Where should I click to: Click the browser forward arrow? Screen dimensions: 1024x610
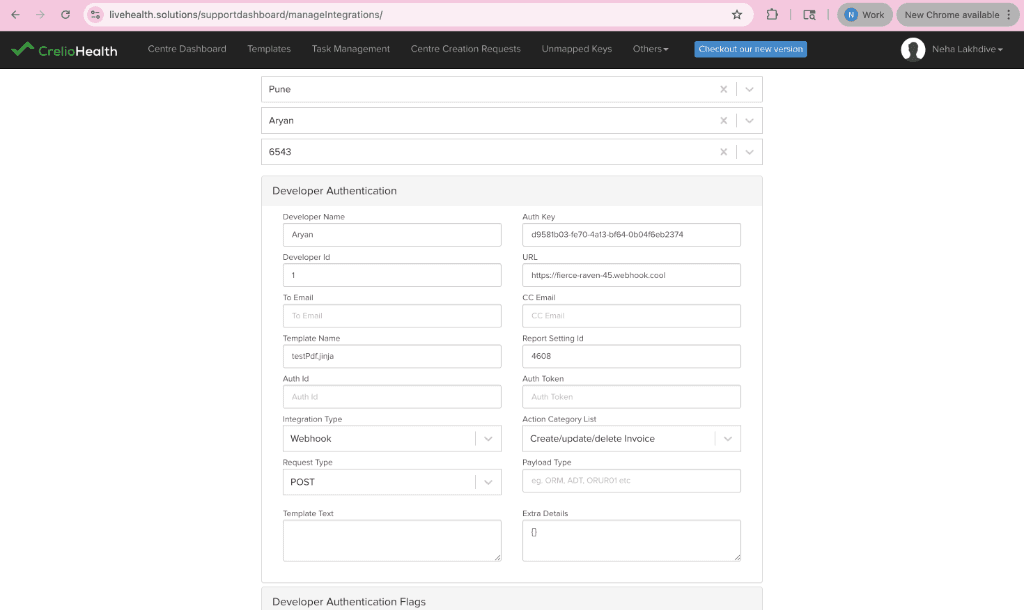point(40,14)
